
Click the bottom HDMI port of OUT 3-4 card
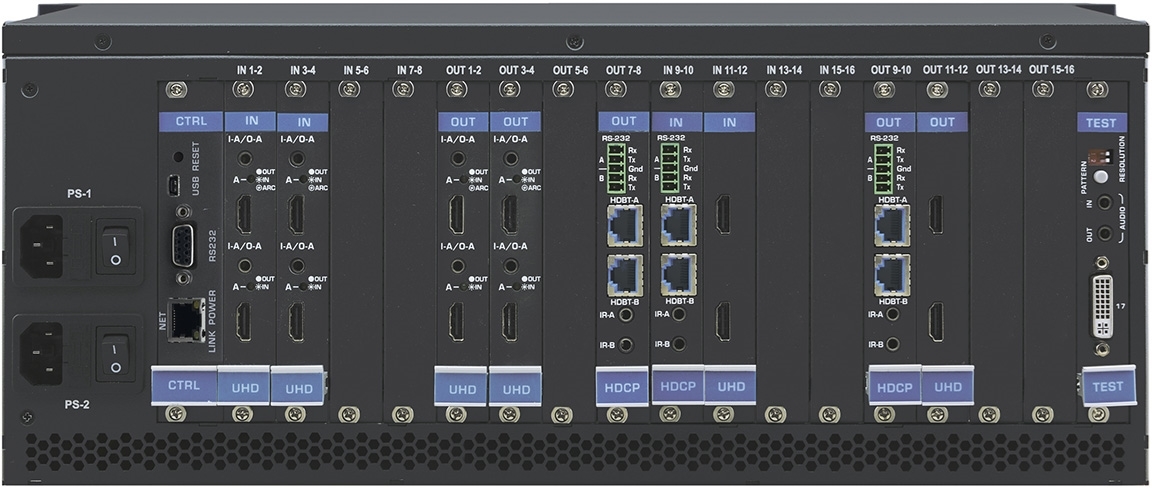510,321
